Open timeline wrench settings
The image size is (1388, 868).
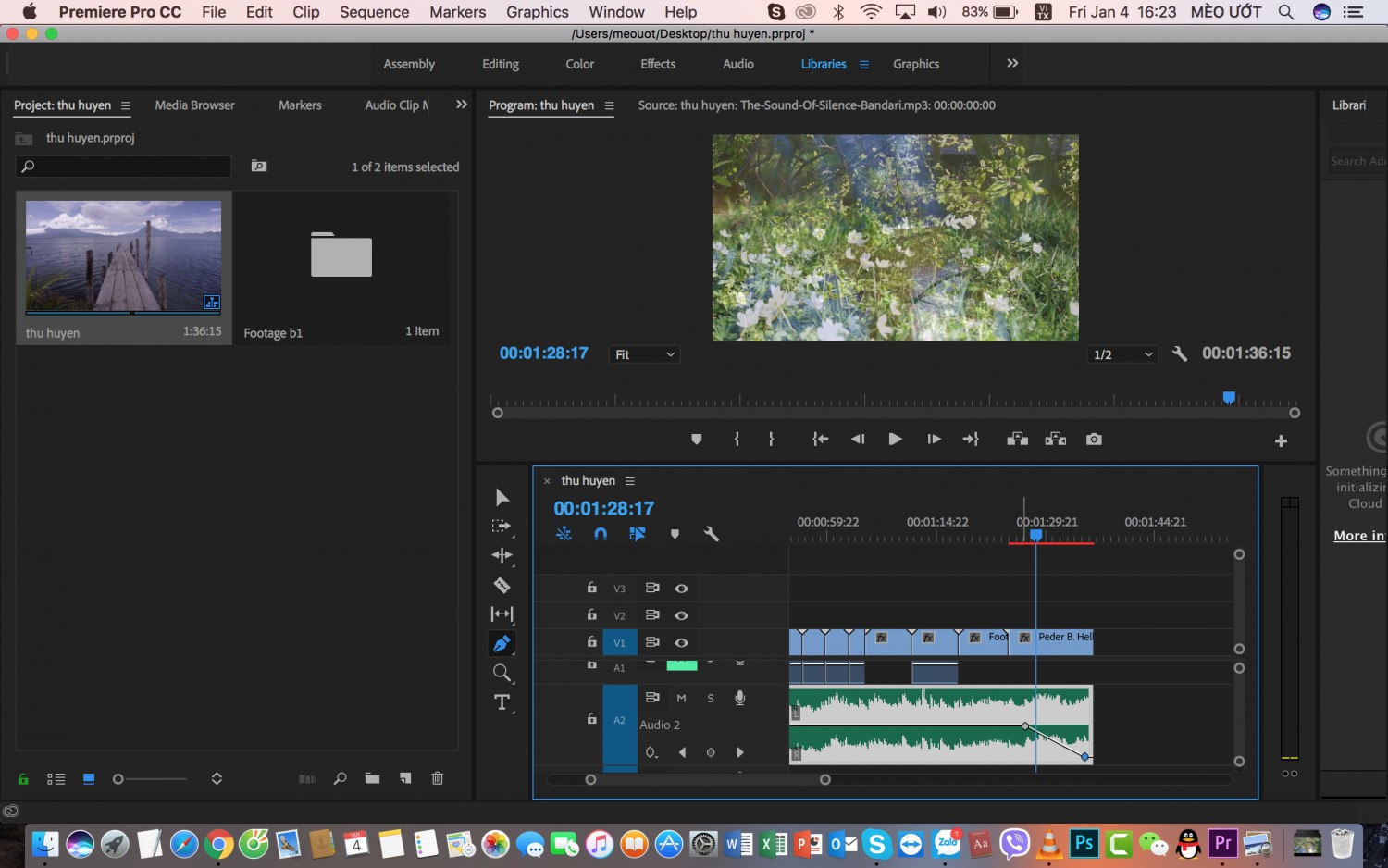coord(712,534)
